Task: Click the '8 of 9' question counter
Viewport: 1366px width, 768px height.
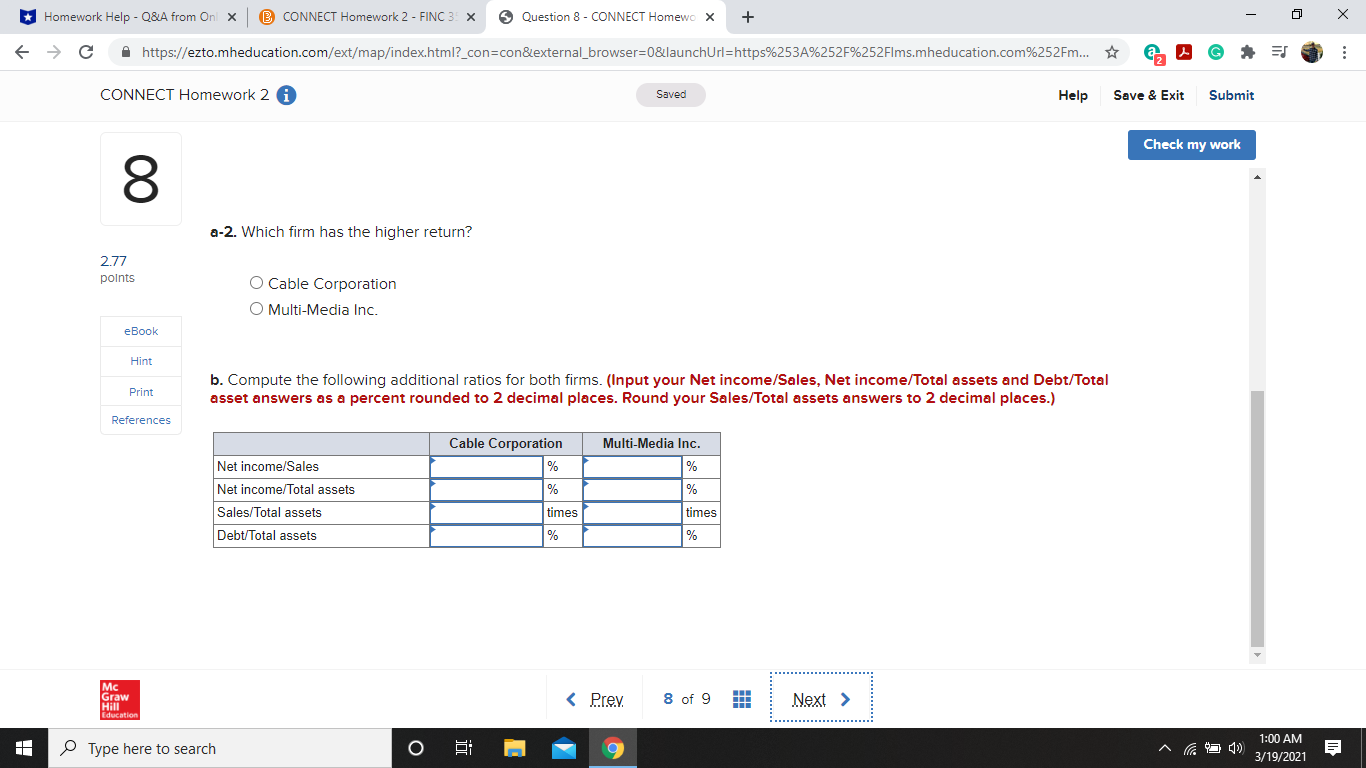Action: [687, 699]
